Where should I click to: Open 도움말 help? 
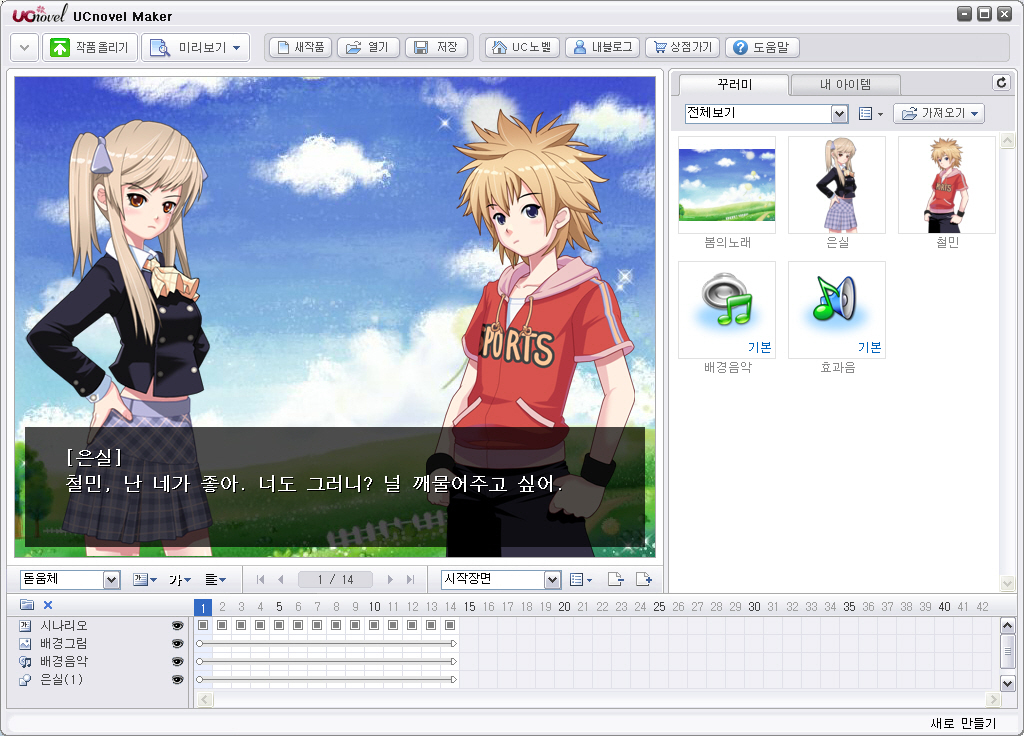tap(762, 47)
